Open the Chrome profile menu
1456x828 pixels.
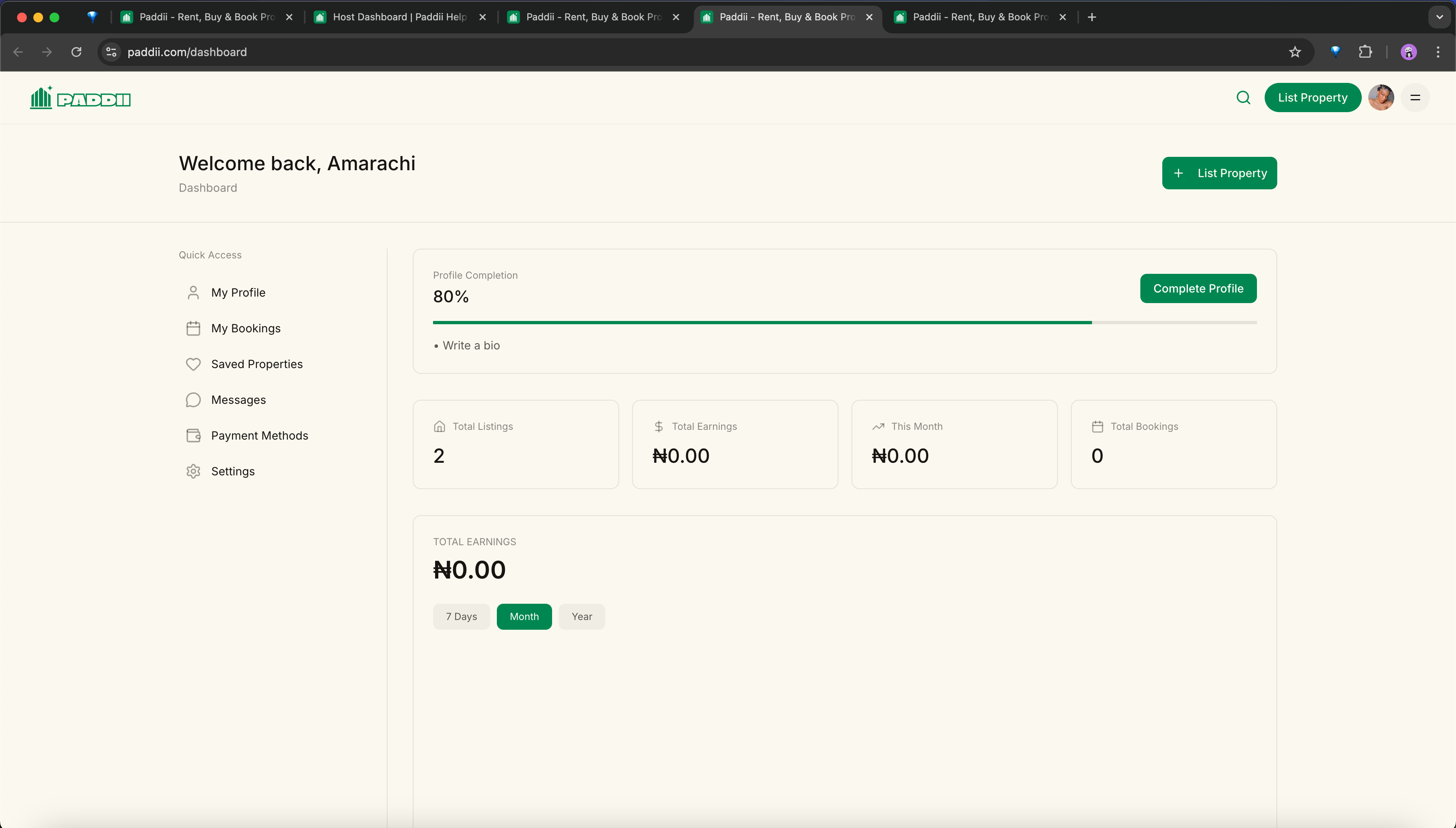pyautogui.click(x=1408, y=52)
